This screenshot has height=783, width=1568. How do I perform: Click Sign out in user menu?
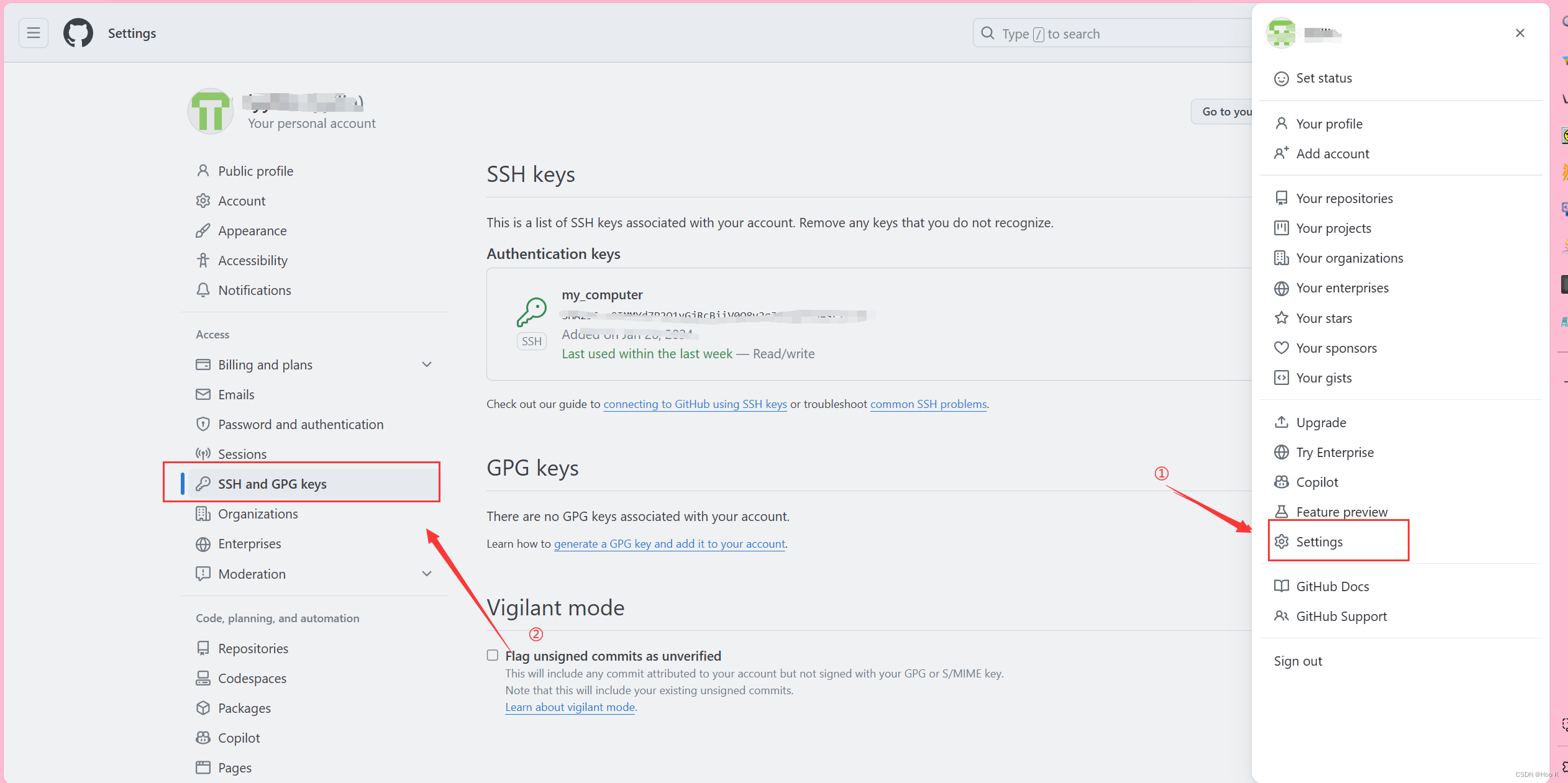[1298, 661]
